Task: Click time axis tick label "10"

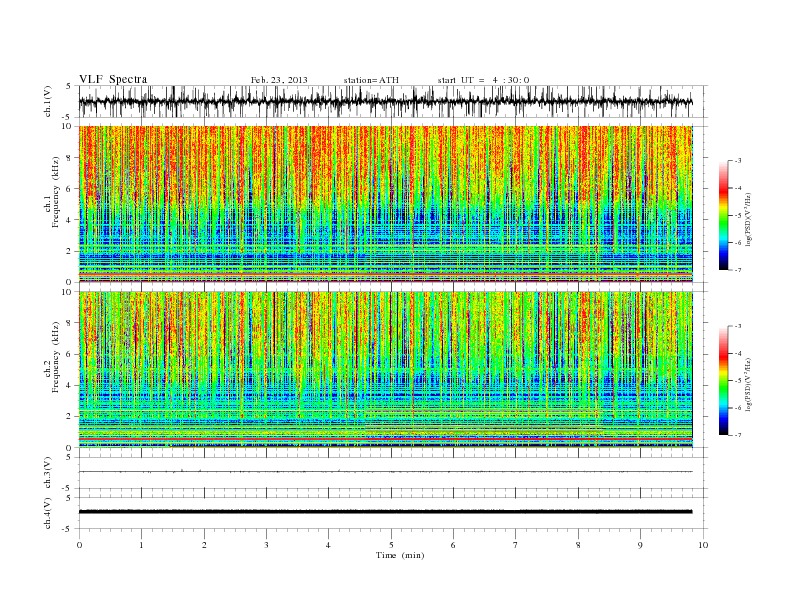Action: tap(703, 545)
